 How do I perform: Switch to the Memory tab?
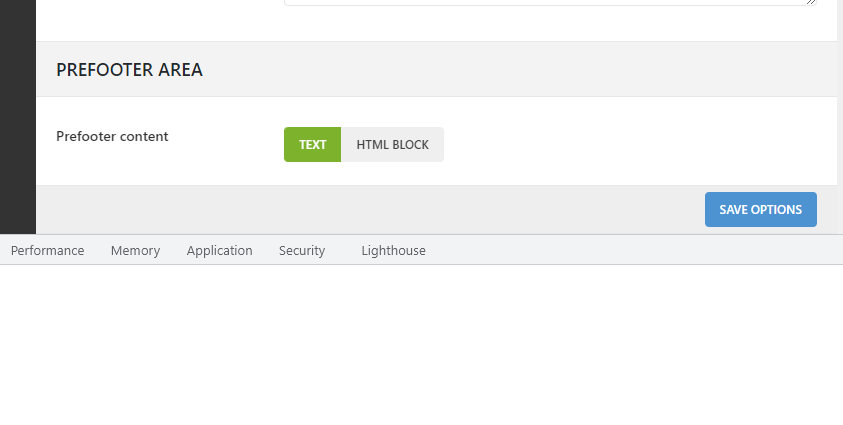point(135,251)
